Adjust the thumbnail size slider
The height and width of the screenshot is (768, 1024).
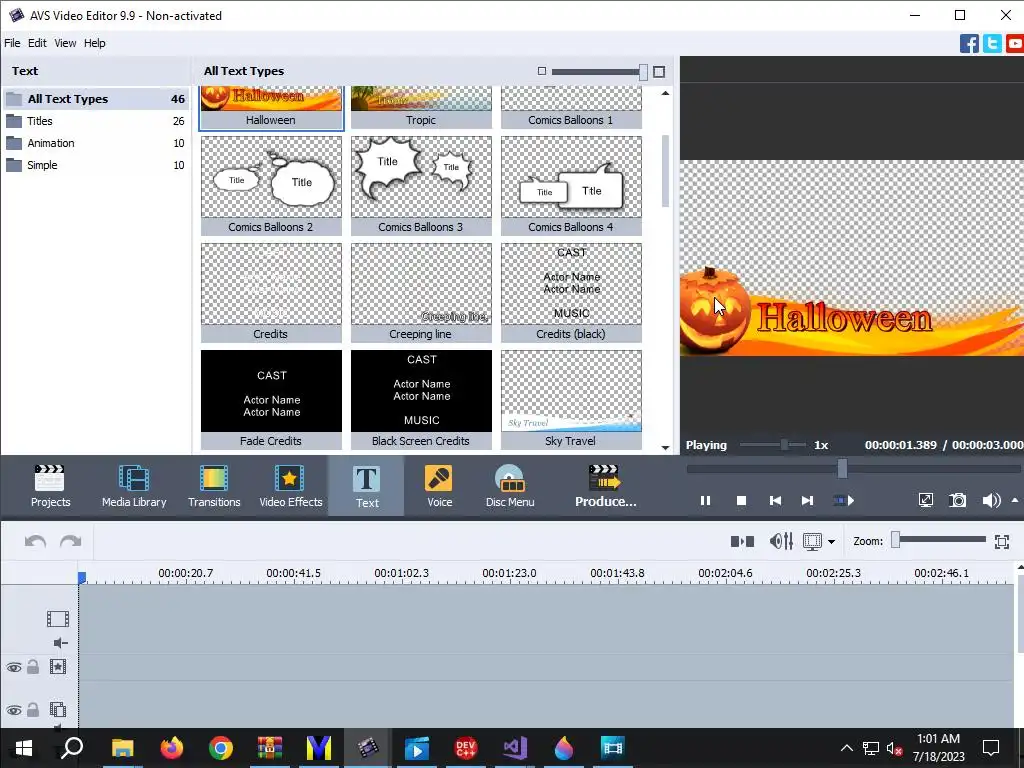tap(600, 72)
